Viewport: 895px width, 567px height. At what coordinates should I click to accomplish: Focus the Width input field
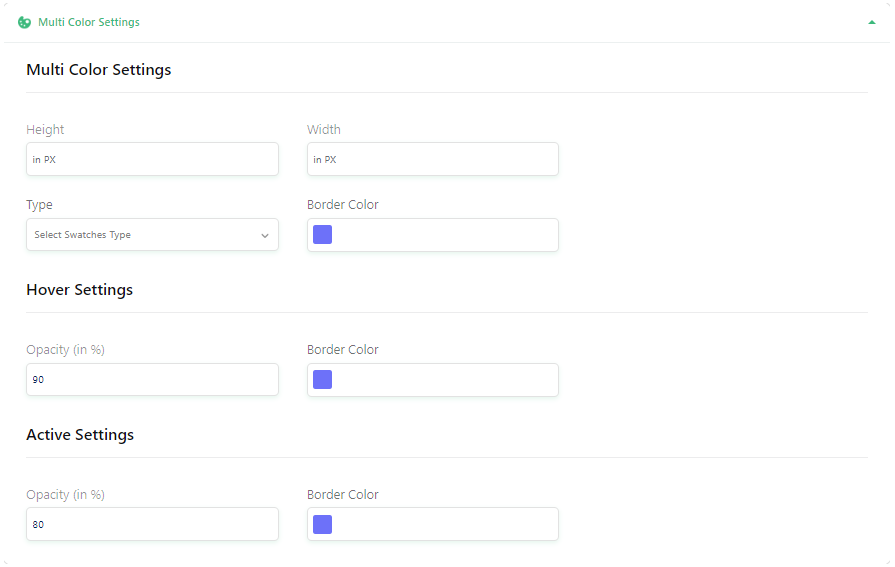point(433,159)
